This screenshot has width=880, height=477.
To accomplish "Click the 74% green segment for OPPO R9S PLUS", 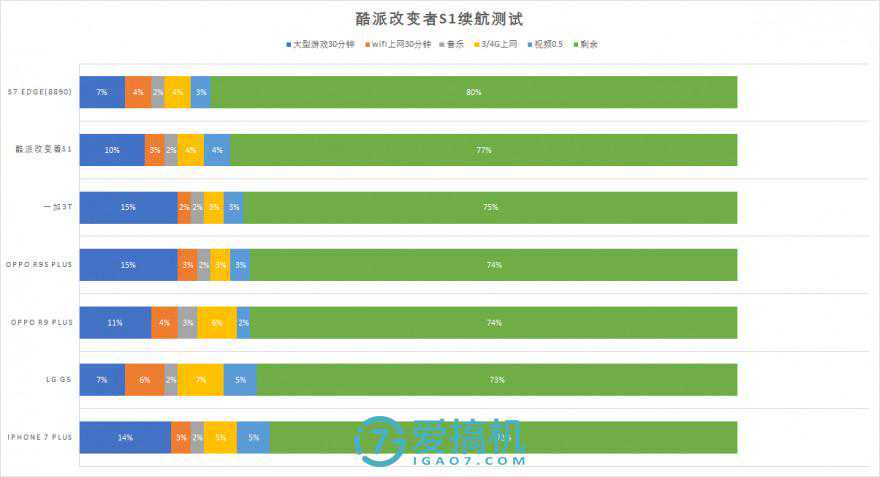I will tap(493, 265).
